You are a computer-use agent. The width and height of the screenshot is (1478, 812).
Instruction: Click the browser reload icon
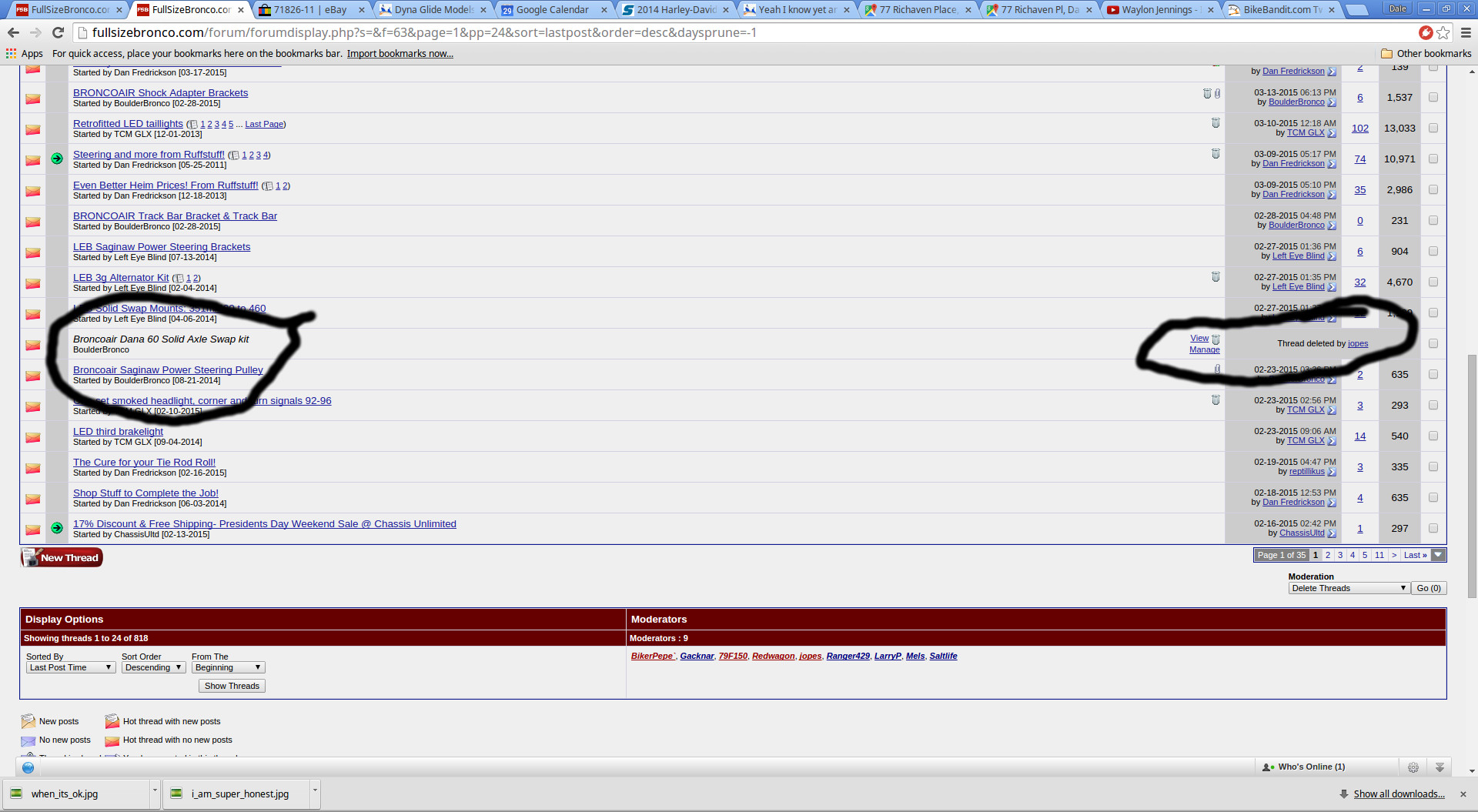(58, 32)
